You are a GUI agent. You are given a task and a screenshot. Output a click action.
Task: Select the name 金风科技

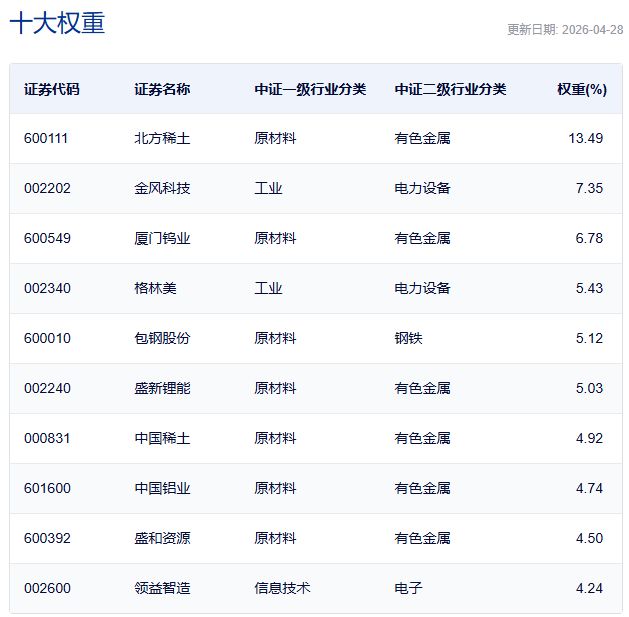click(x=162, y=188)
